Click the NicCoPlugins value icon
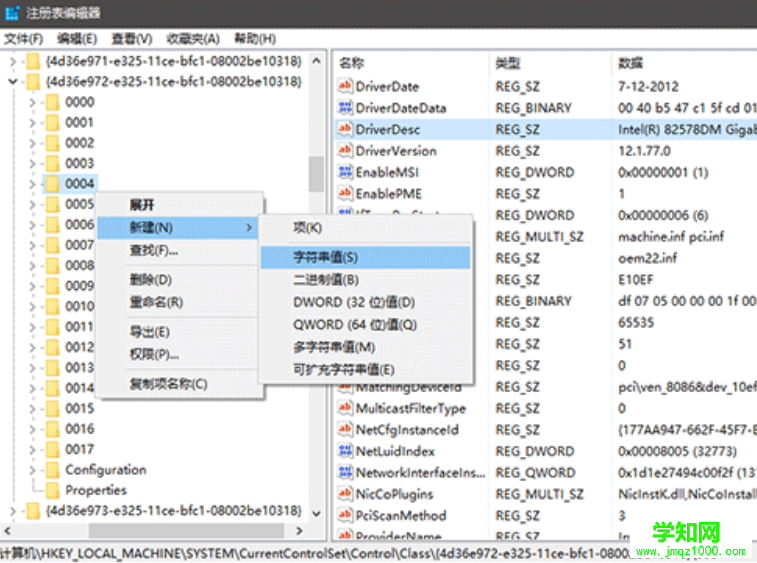 coord(345,494)
